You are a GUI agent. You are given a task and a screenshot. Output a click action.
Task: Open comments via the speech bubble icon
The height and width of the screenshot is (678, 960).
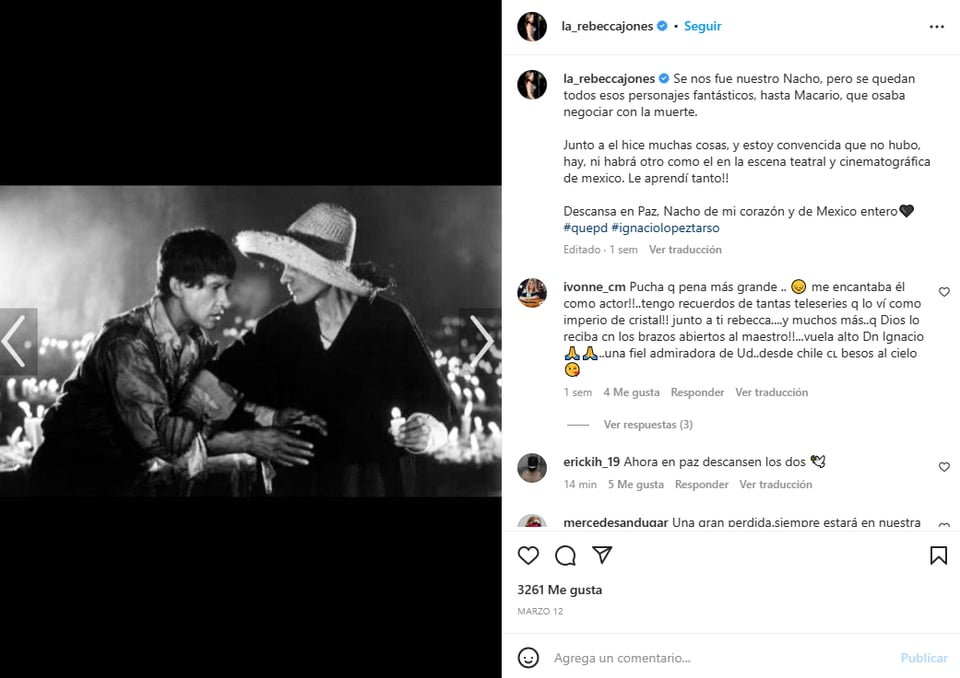pos(565,556)
